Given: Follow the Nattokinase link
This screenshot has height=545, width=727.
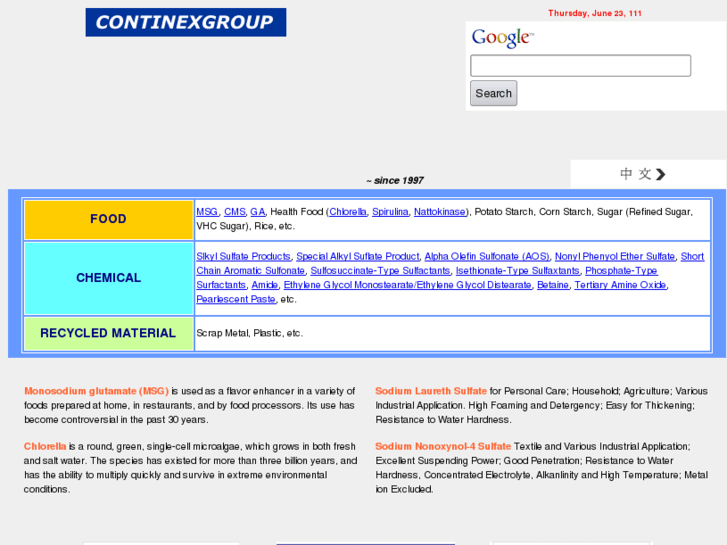Looking at the screenshot, I should point(440,212).
